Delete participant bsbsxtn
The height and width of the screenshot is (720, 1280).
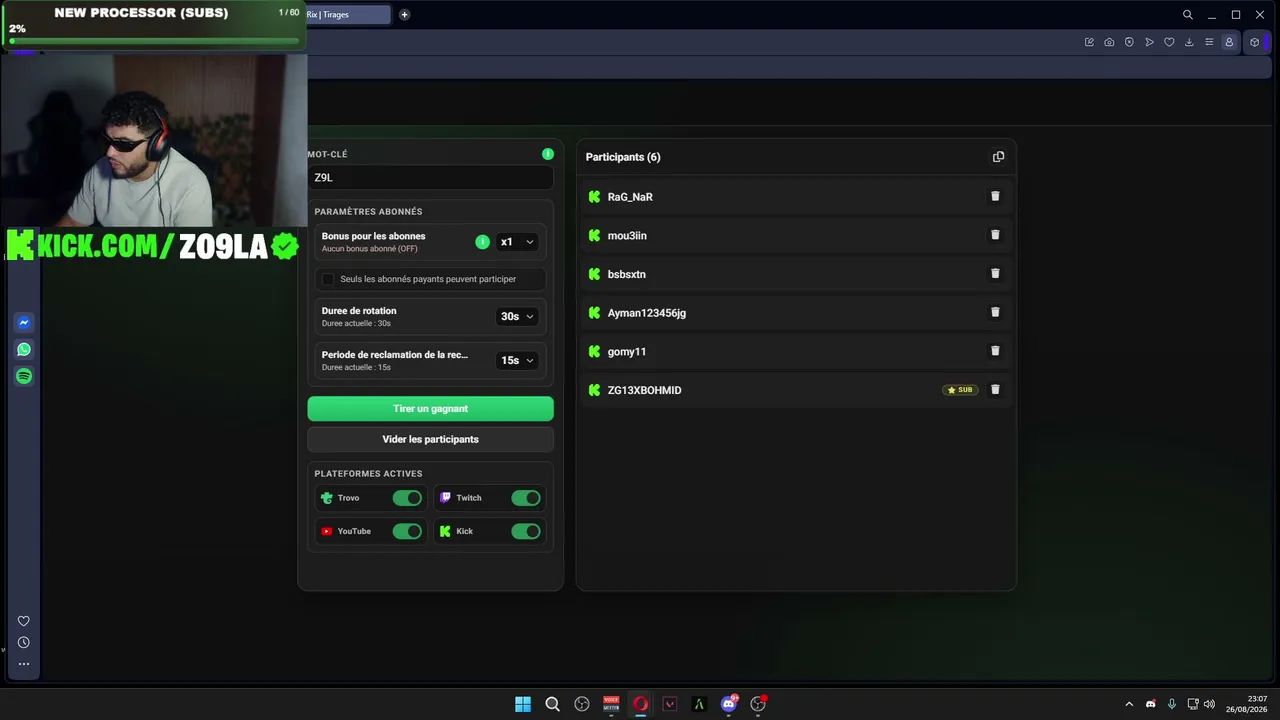[x=995, y=273]
